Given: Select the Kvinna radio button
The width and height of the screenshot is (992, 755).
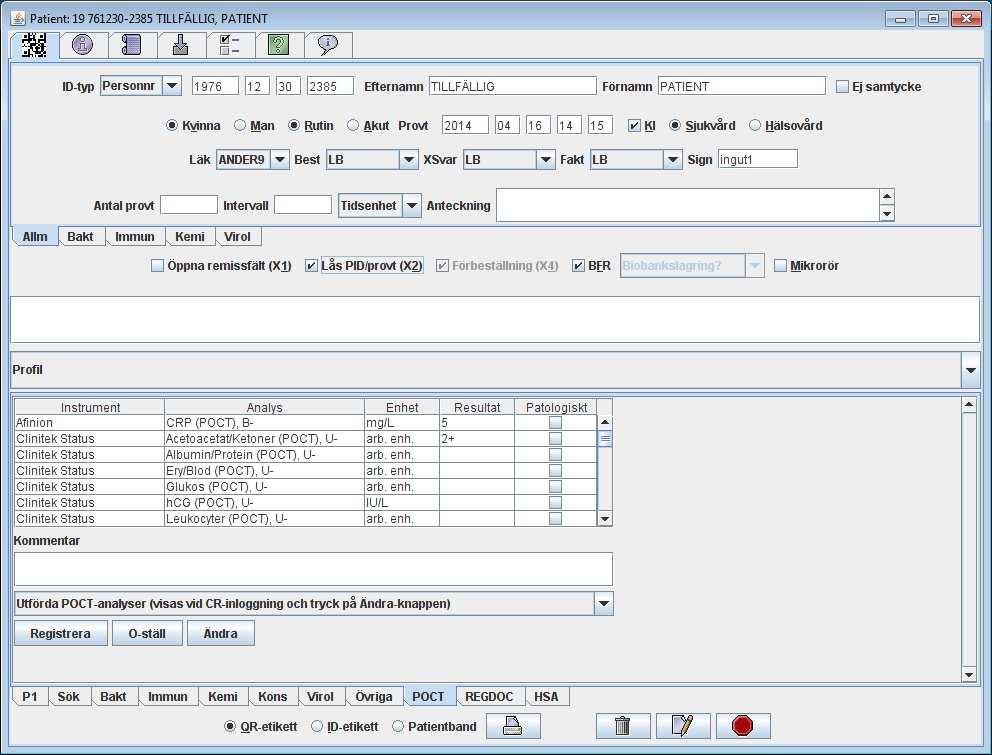Looking at the screenshot, I should tap(171, 125).
